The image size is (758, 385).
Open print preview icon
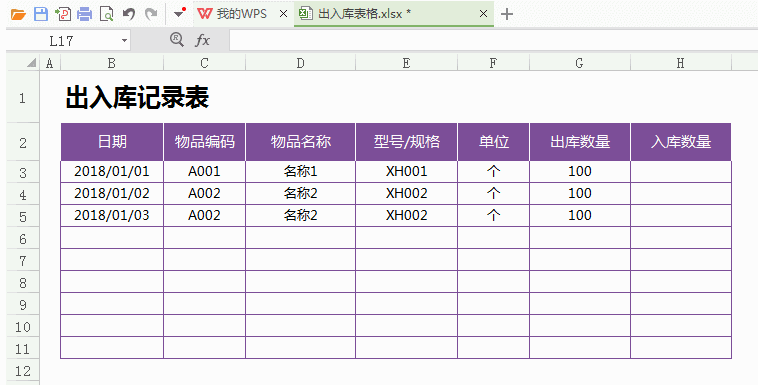(x=106, y=14)
